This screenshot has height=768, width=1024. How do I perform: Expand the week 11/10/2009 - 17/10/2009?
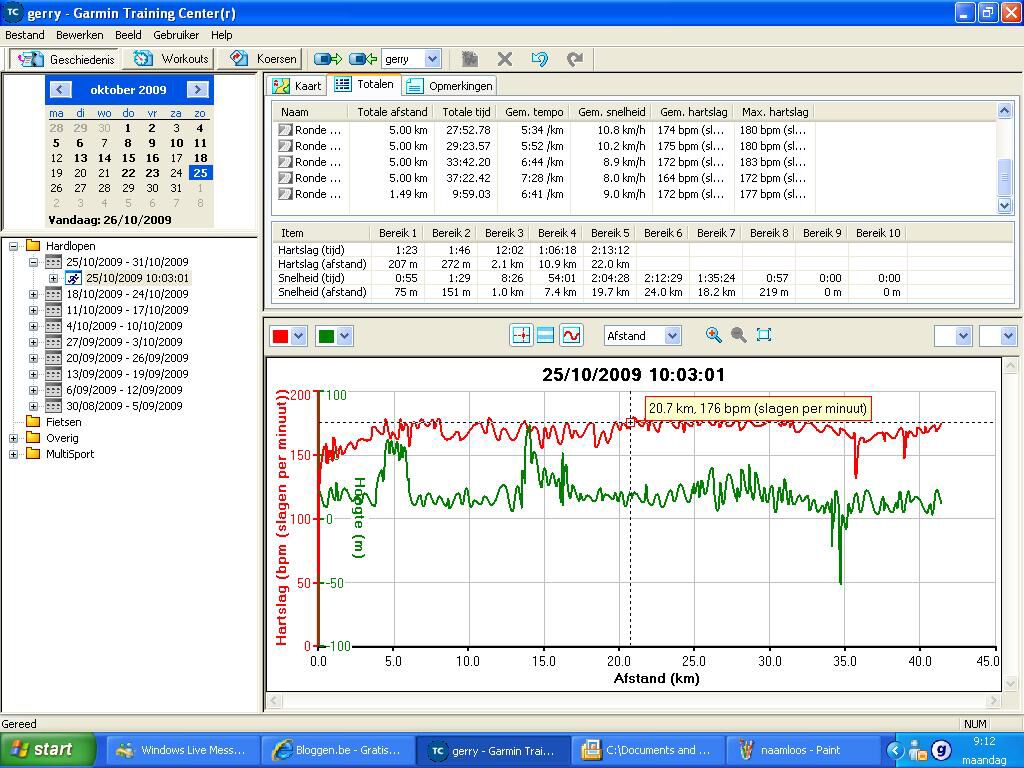pos(33,310)
